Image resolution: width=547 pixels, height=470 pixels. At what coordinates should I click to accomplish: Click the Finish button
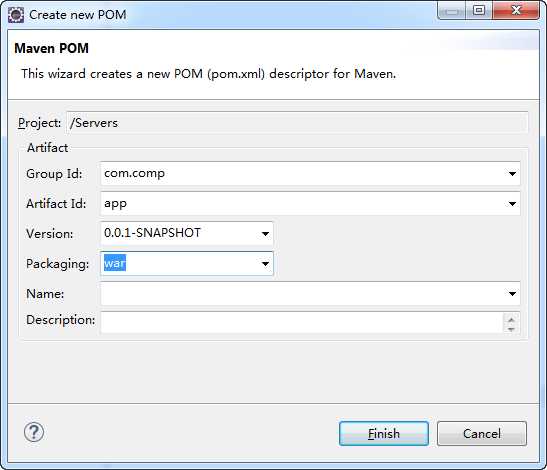[384, 434]
